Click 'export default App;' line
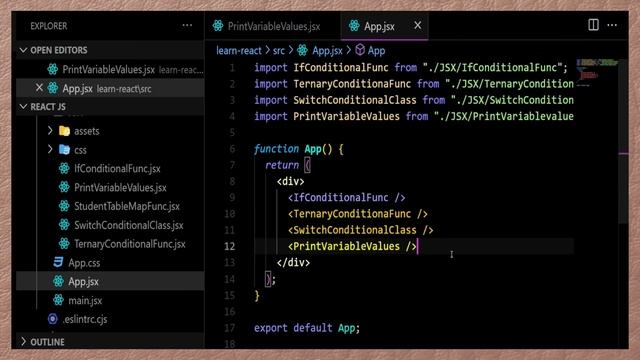This screenshot has width=640, height=360. tap(307, 328)
